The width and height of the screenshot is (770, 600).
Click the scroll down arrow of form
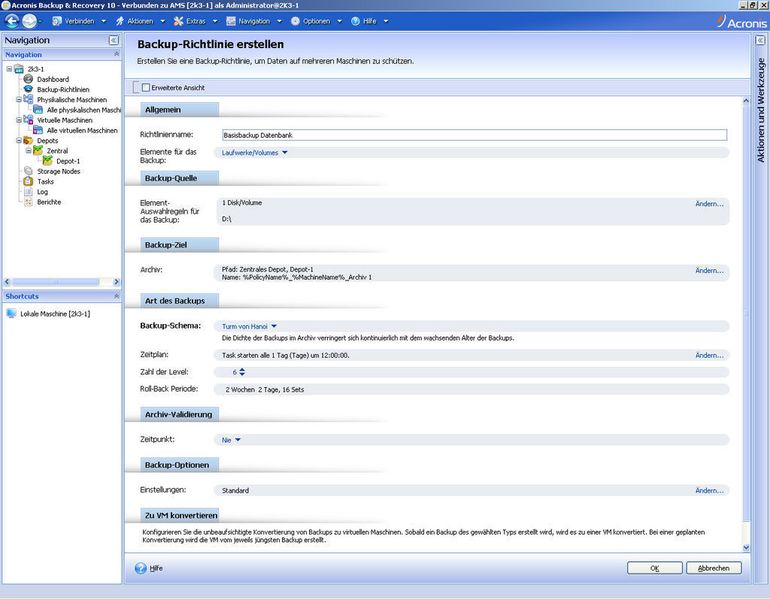tap(746, 548)
